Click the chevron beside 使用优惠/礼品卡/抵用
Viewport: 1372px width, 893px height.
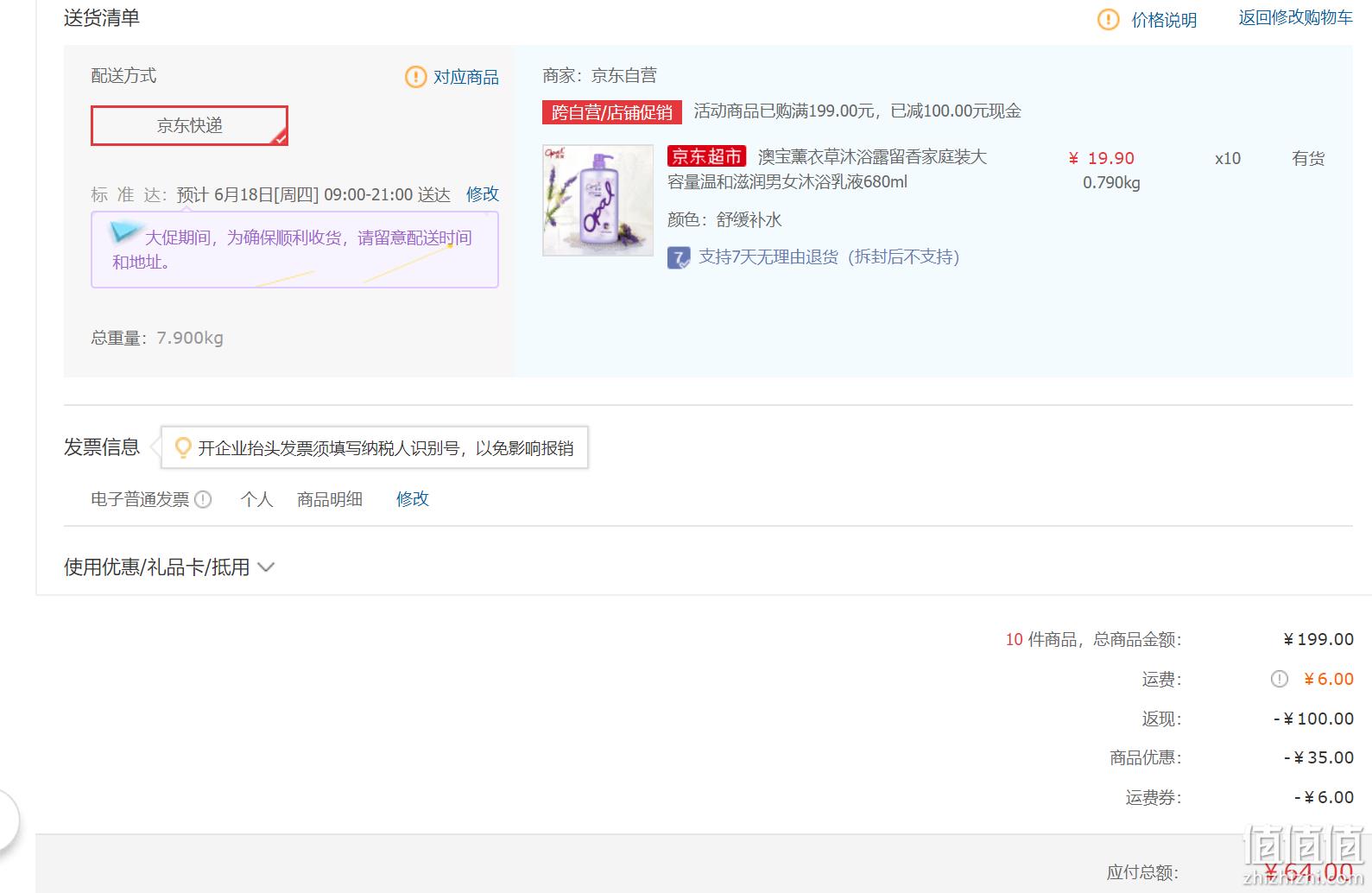pyautogui.click(x=266, y=567)
